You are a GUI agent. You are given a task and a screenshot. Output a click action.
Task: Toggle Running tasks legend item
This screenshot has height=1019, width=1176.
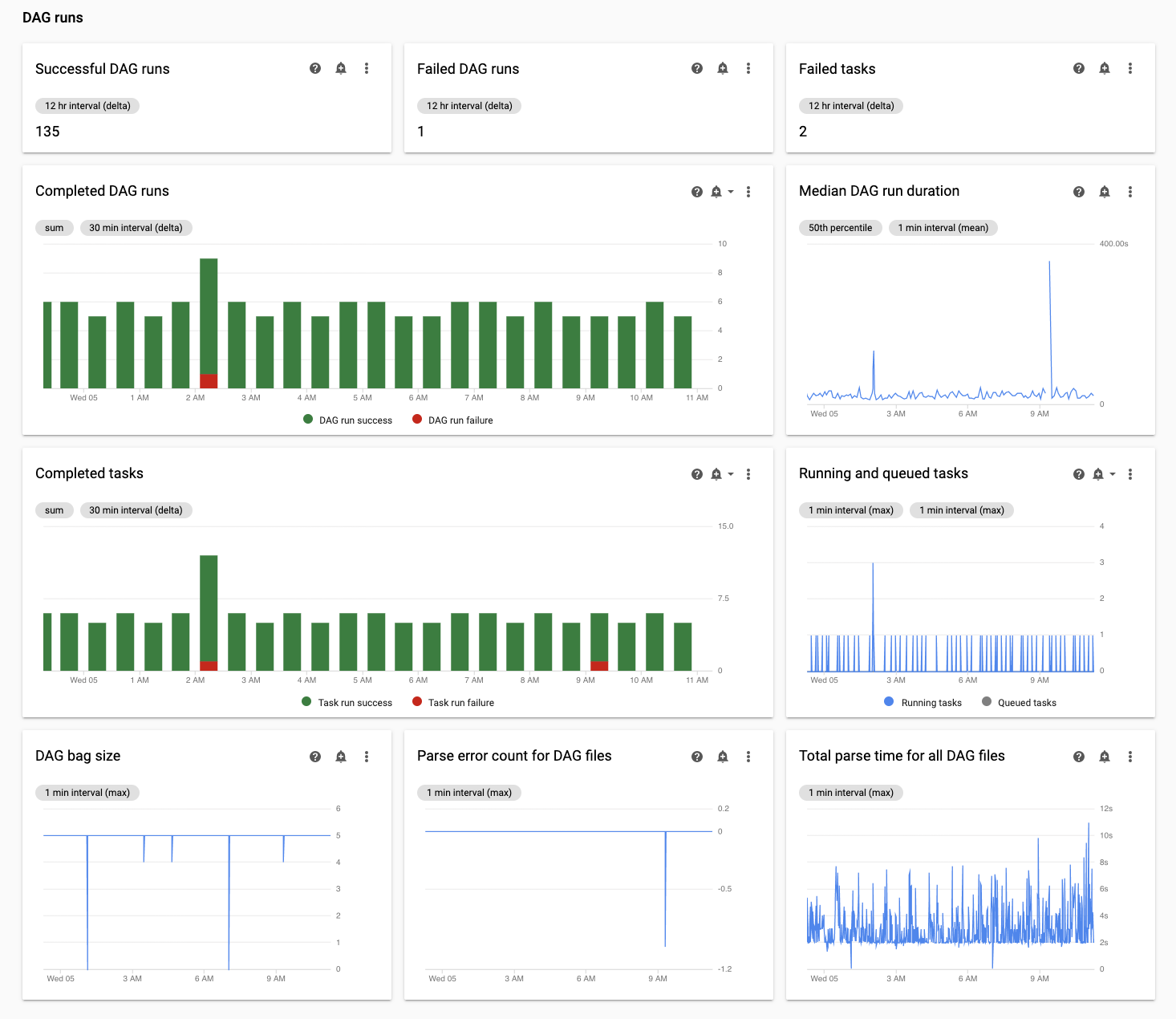[x=923, y=702]
